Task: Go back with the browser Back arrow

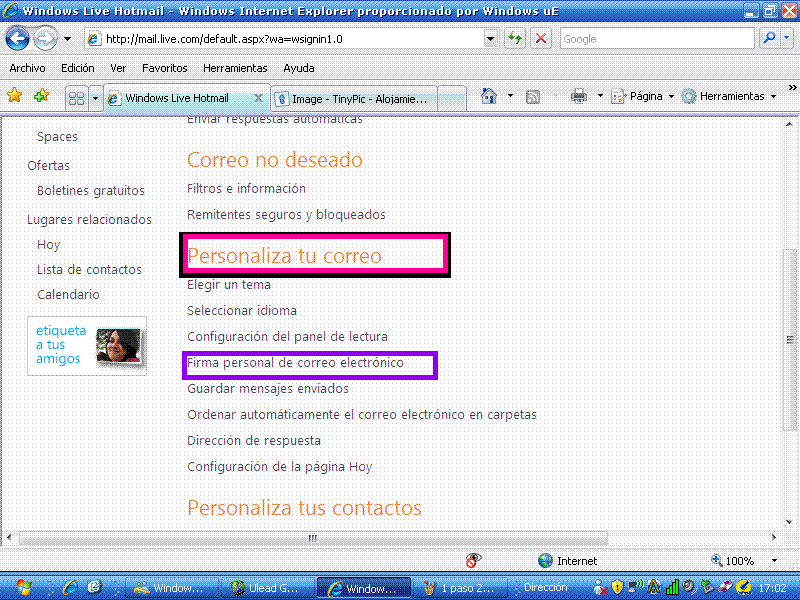Action: (17, 39)
